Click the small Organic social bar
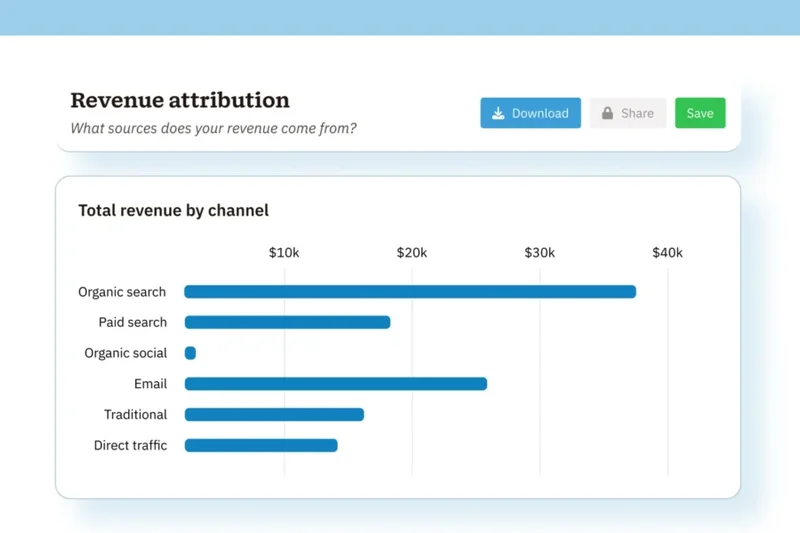The width and height of the screenshot is (800, 533). coord(190,353)
